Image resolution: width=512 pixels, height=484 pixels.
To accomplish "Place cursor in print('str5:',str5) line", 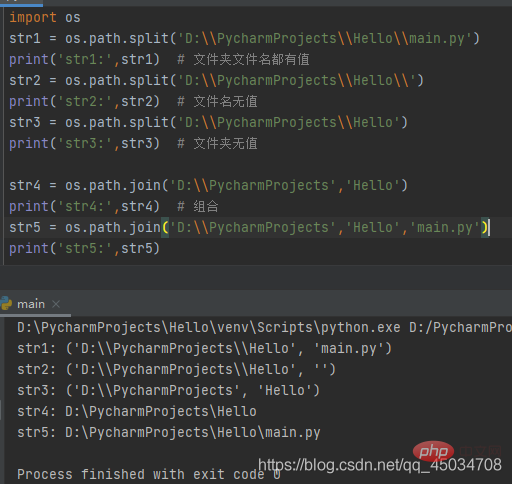I will tap(85, 248).
